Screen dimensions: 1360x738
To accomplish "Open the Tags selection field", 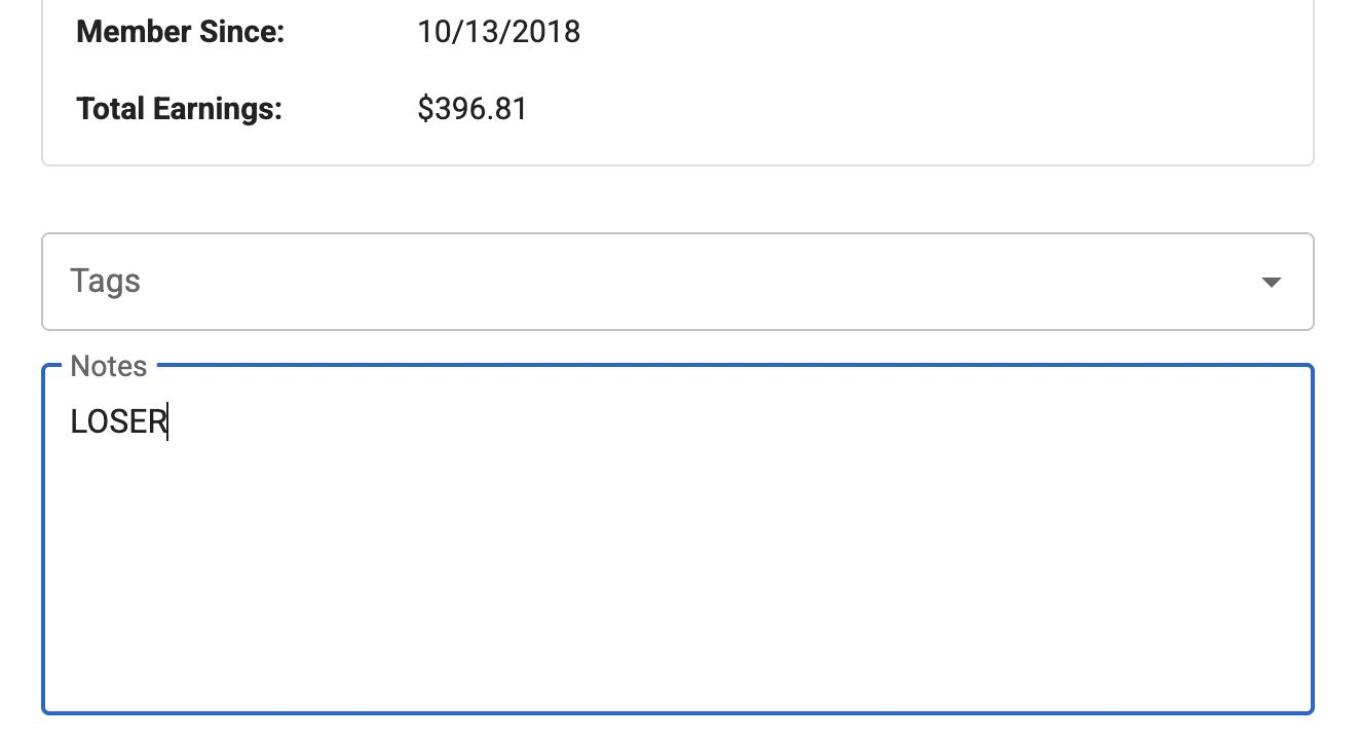I will pyautogui.click(x=677, y=282).
